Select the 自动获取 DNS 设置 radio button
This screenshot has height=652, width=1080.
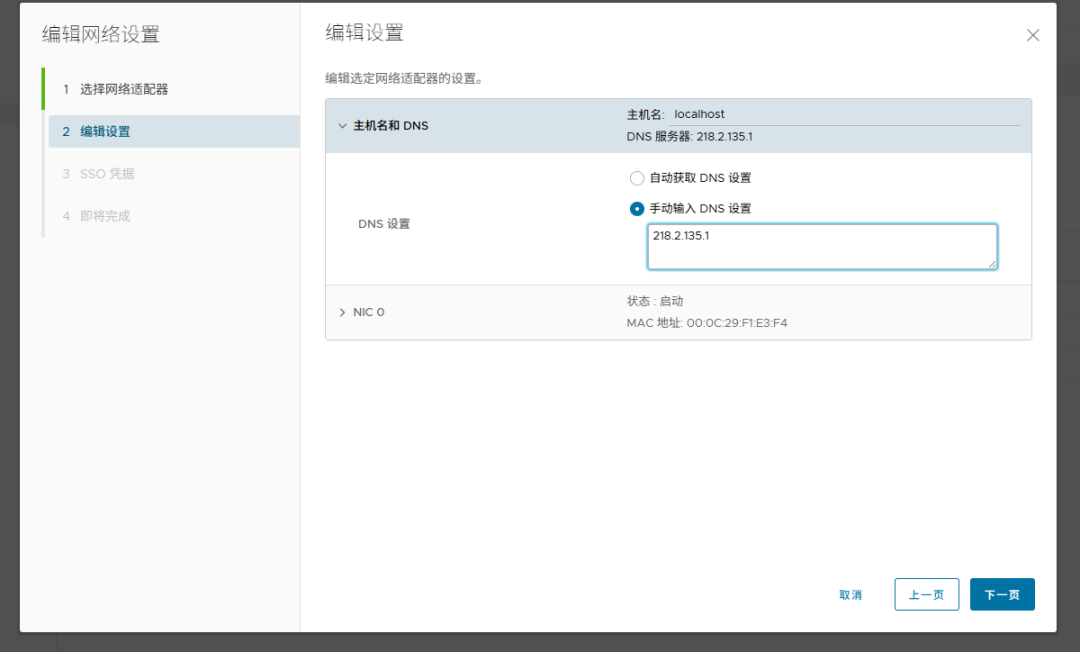pos(637,178)
